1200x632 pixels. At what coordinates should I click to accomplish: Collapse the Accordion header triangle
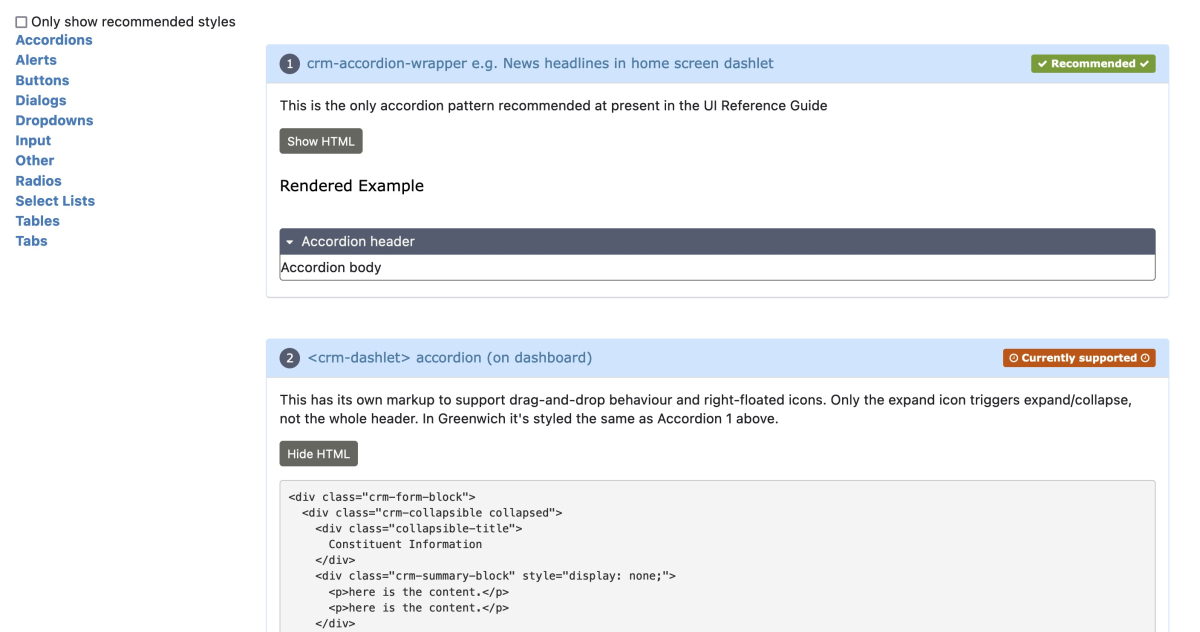pyautogui.click(x=289, y=242)
